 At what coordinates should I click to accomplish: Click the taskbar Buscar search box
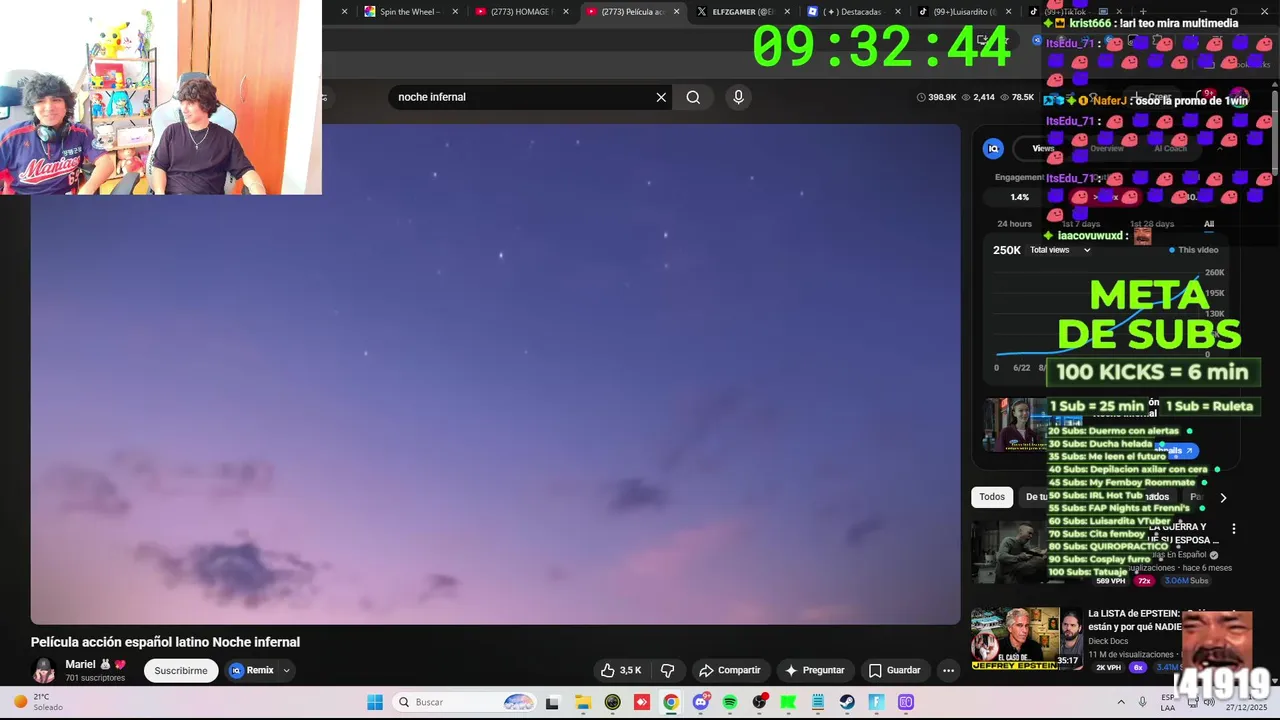point(465,702)
